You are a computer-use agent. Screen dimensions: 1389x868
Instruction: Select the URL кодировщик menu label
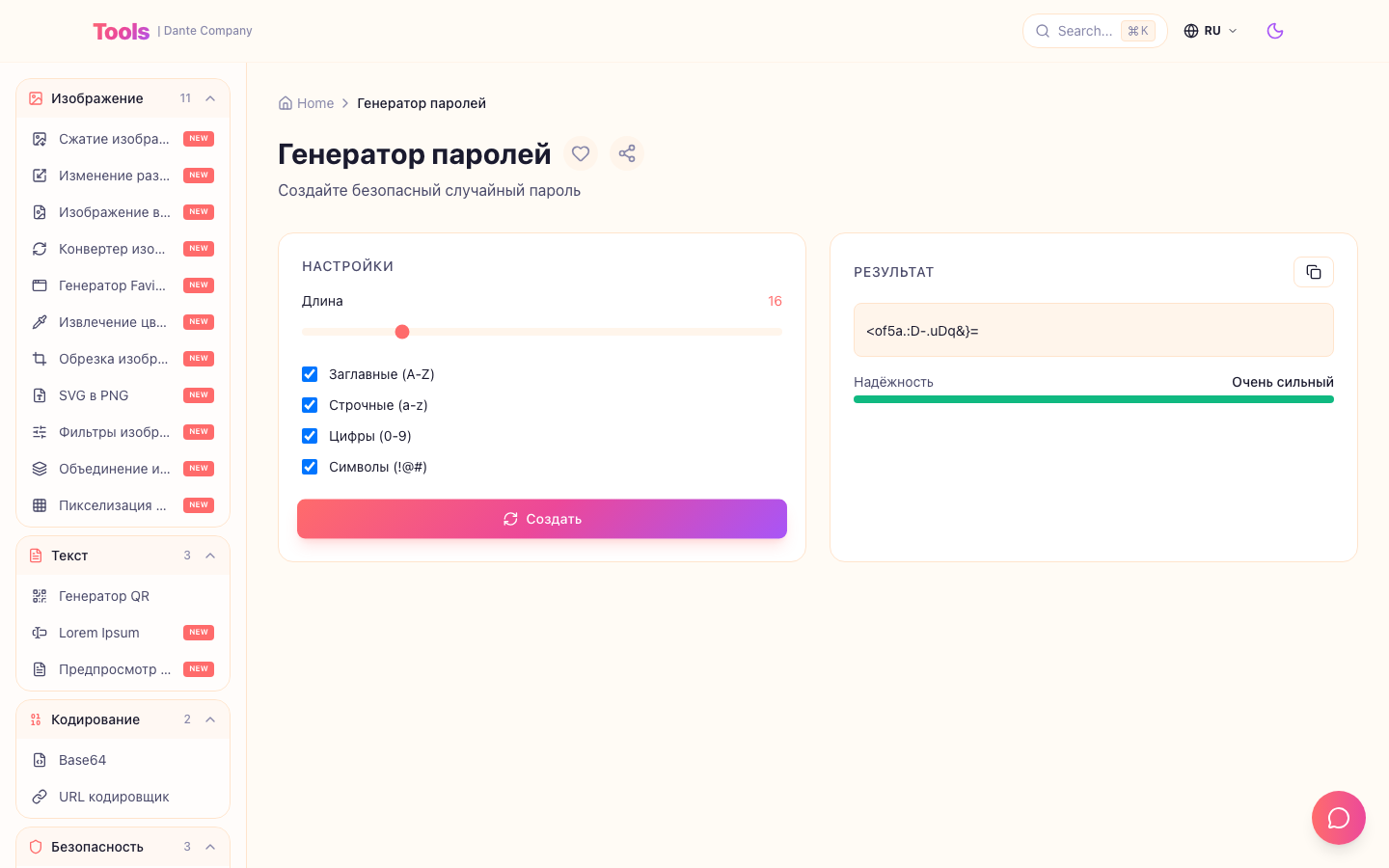114,797
